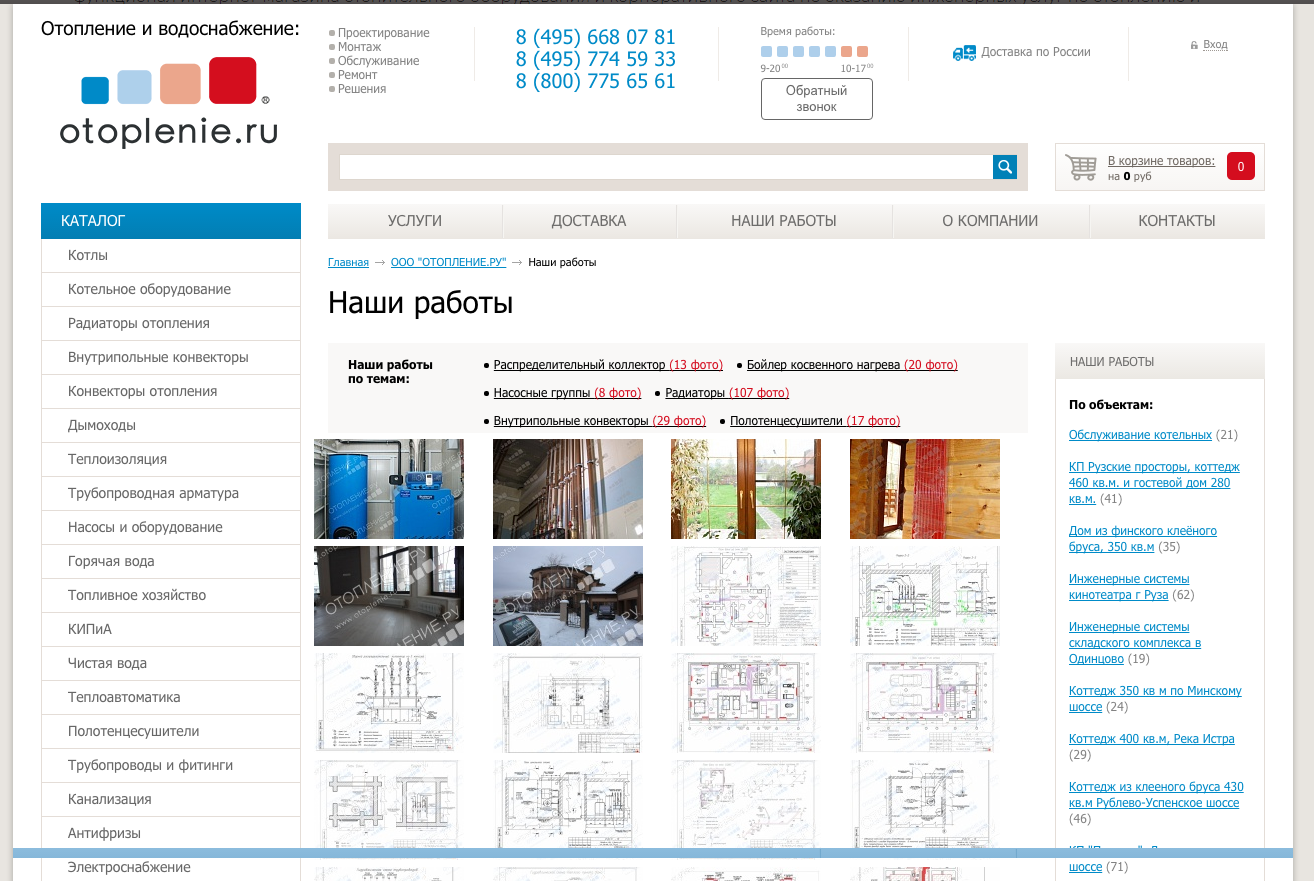Open the Теплоизоляция category
This screenshot has height=881, width=1314.
[x=171, y=460]
